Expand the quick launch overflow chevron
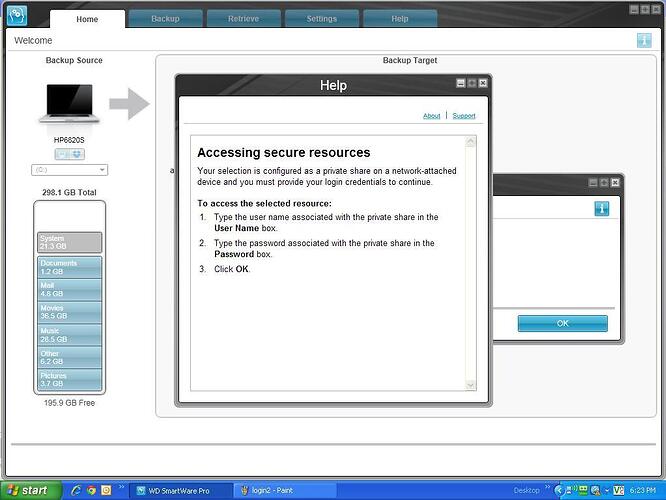This screenshot has width=666, height=500. pos(121,487)
